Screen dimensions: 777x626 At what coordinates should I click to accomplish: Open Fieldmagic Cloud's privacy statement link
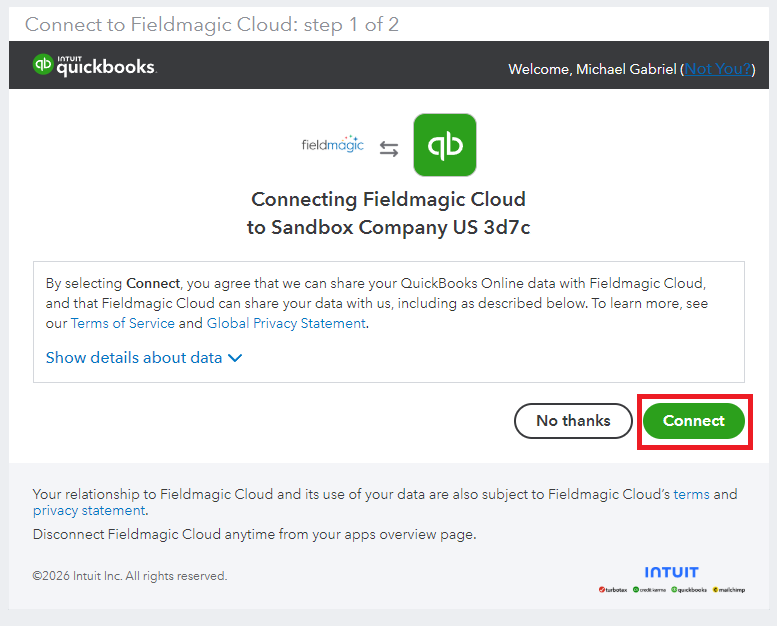click(x=89, y=511)
